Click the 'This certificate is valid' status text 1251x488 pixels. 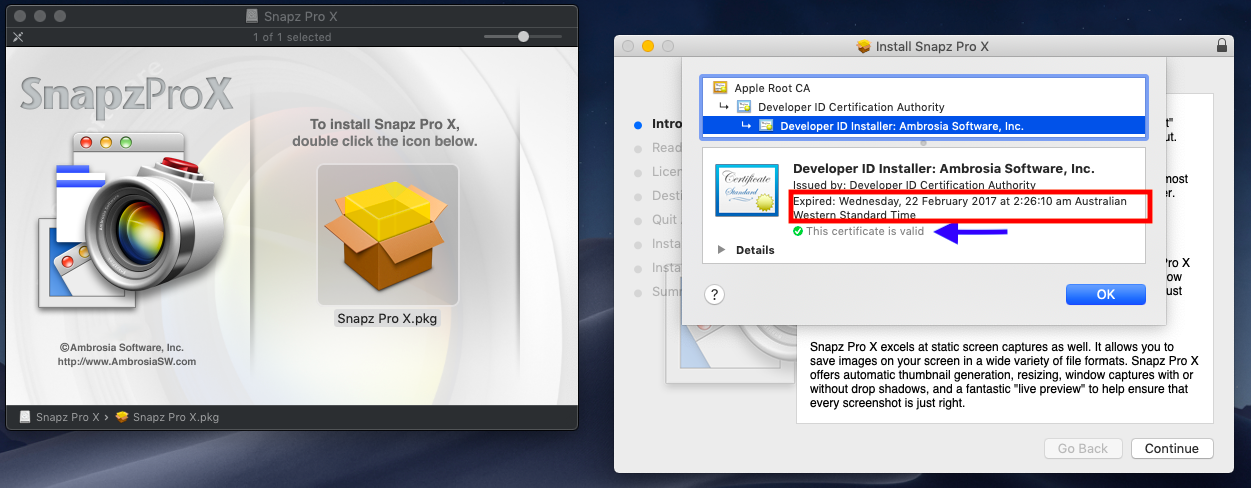click(865, 231)
